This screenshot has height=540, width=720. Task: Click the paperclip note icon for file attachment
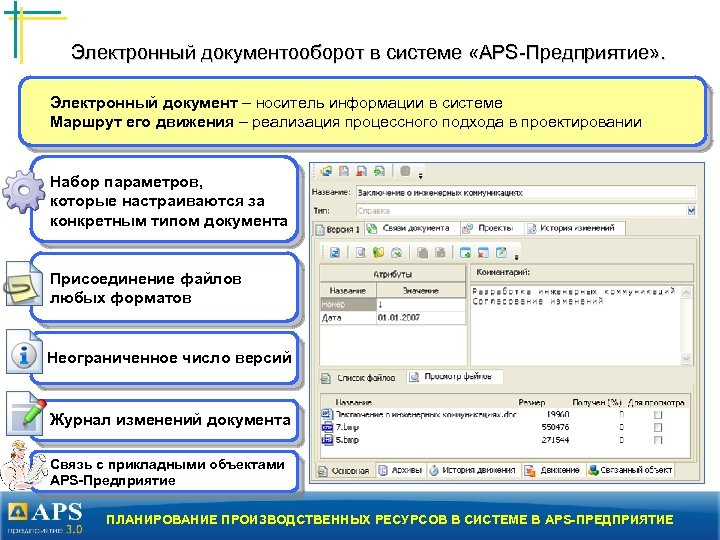pos(23,284)
